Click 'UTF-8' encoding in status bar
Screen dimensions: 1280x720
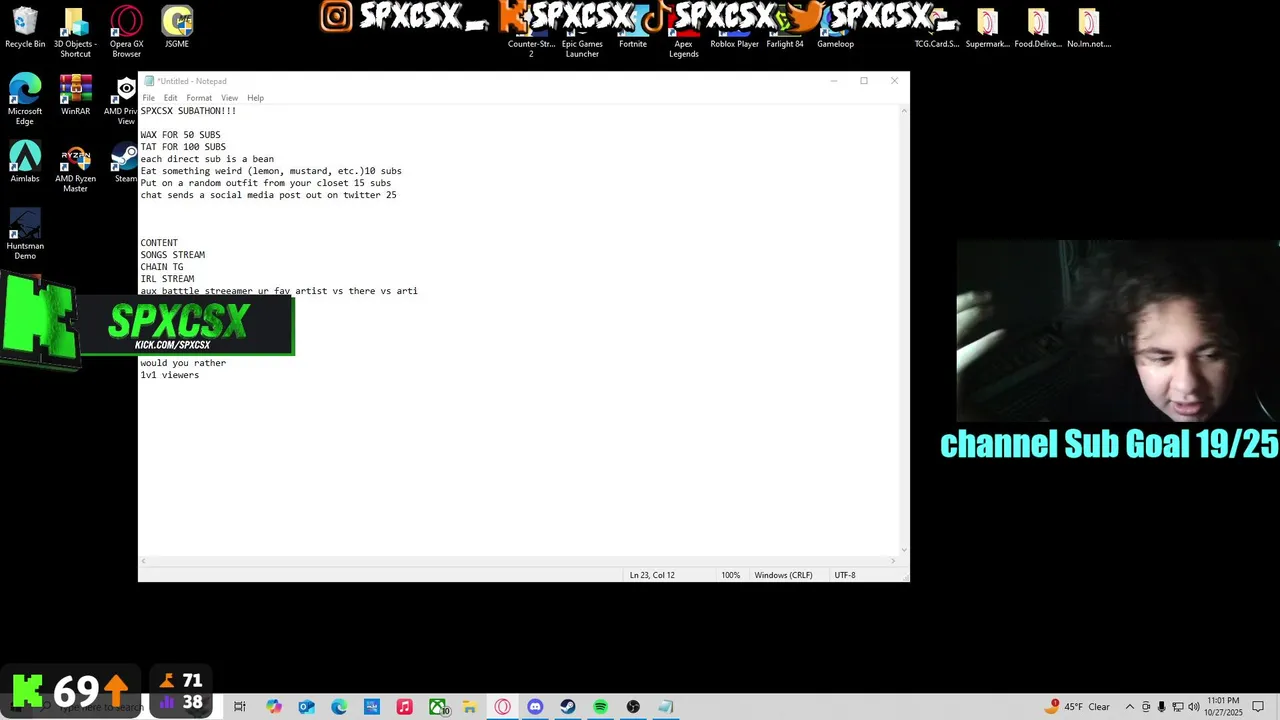click(845, 575)
